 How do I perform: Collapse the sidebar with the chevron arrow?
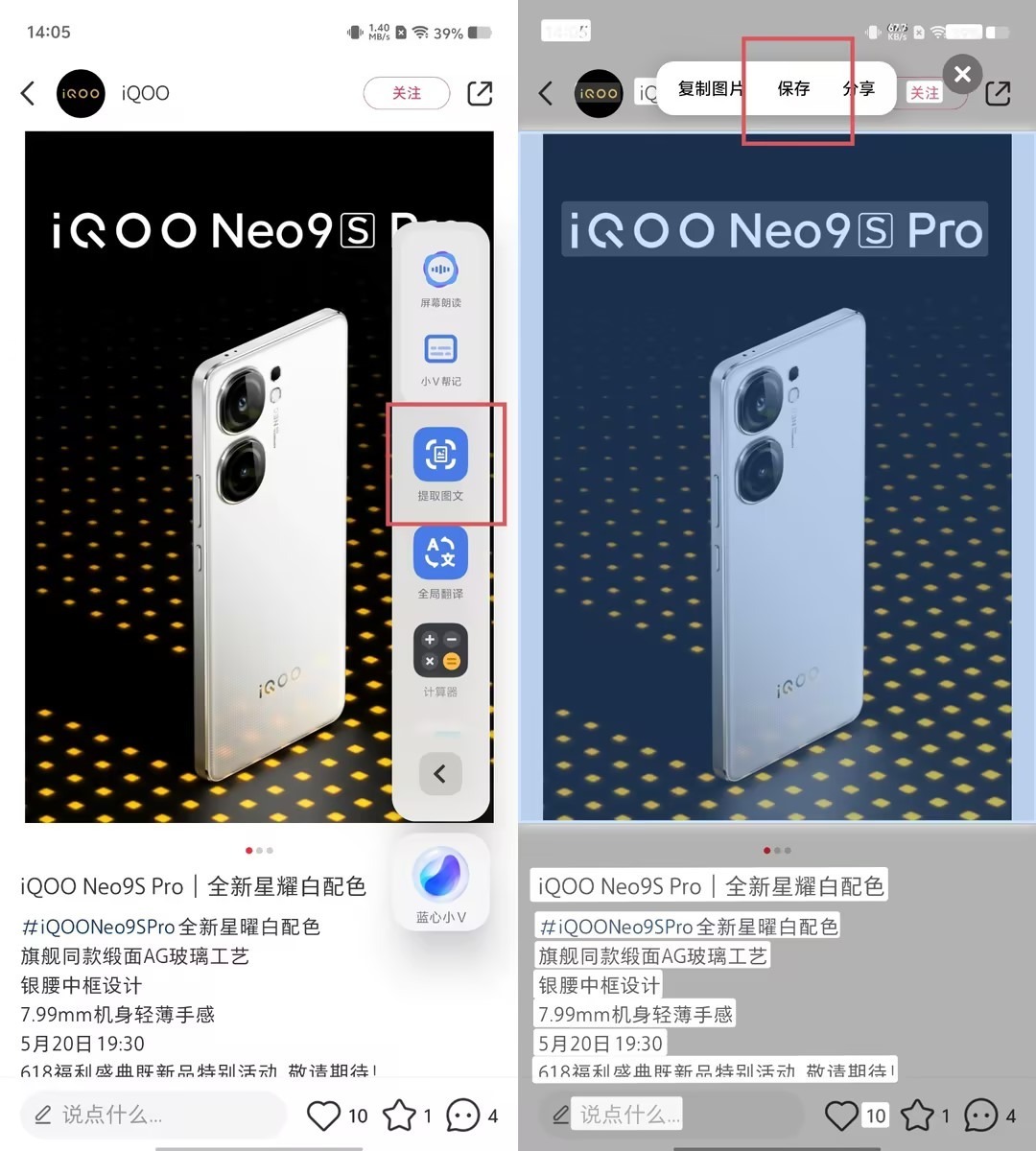pos(440,773)
